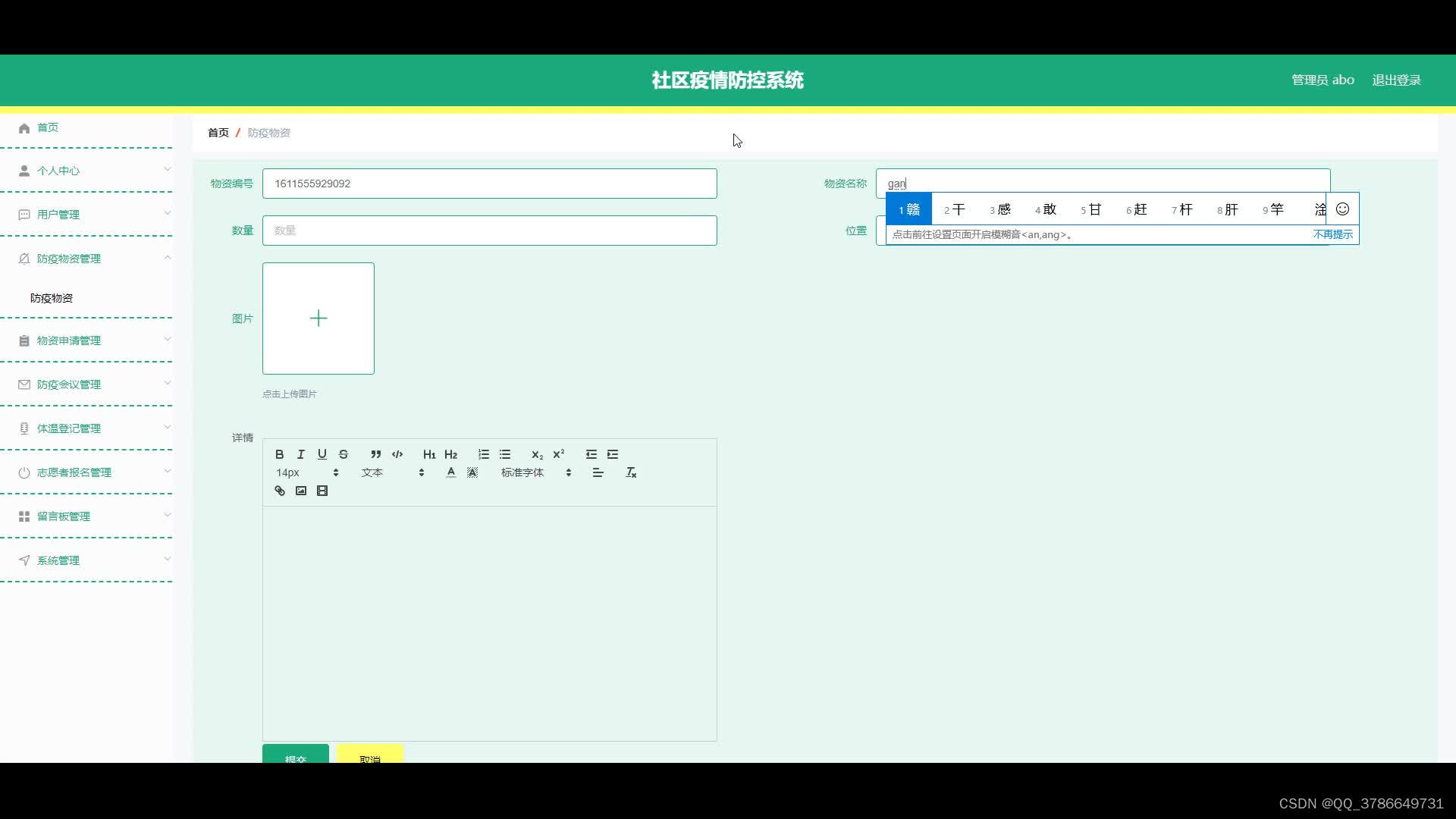
Task: Click the 系统管理 paper-plane icon
Action: point(24,560)
